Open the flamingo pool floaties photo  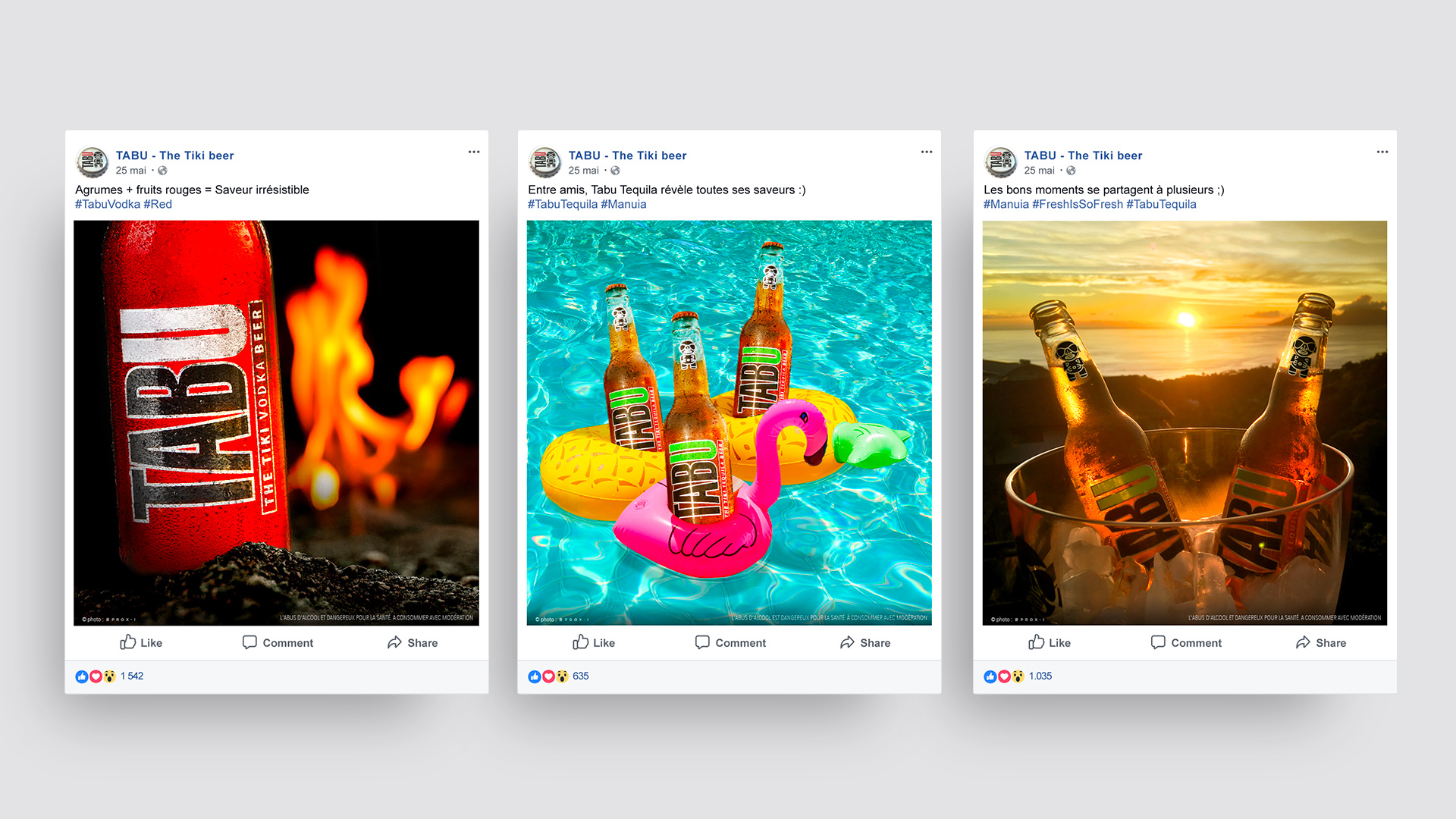point(729,422)
